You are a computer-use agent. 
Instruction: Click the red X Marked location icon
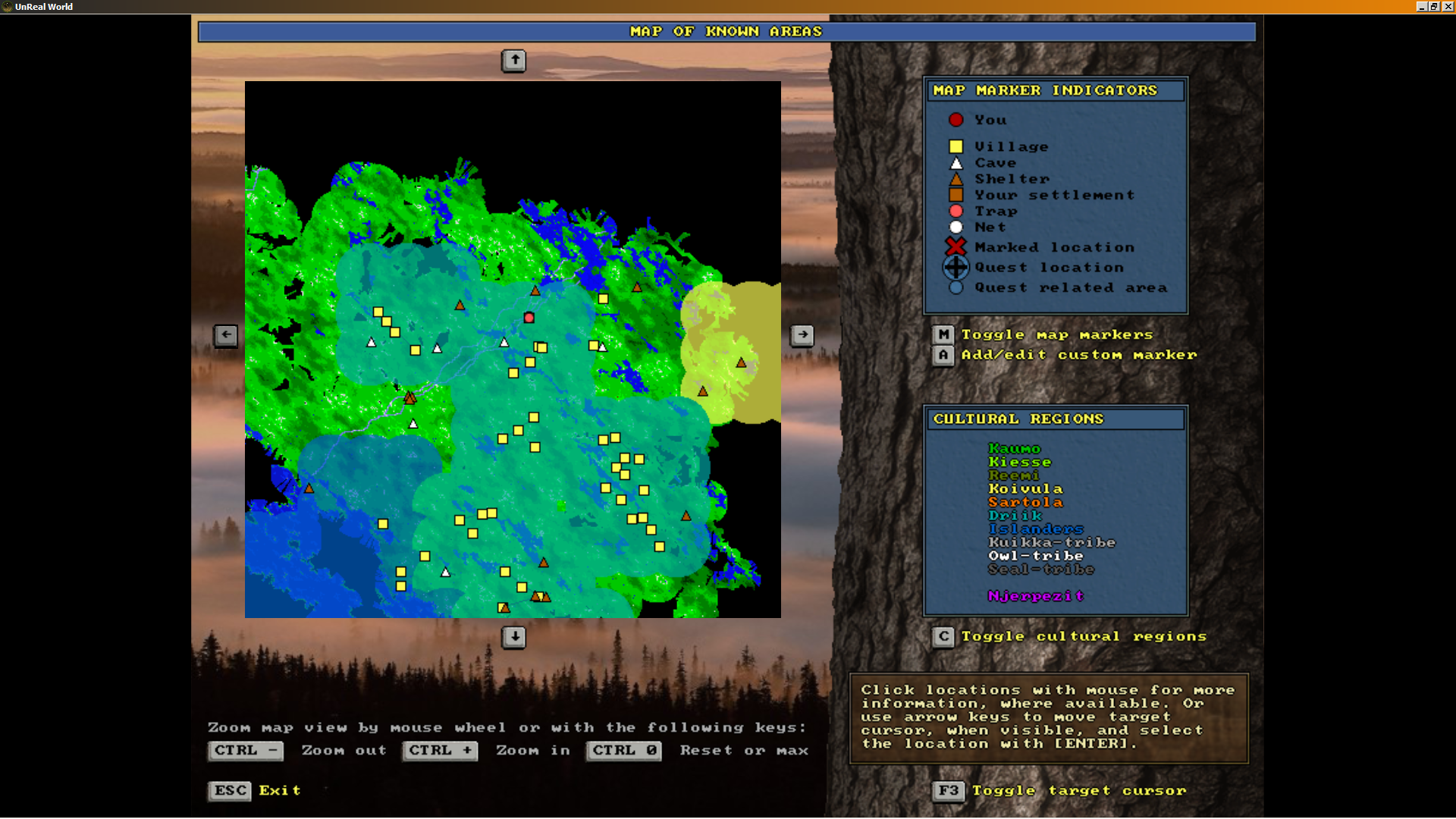pyautogui.click(x=955, y=246)
